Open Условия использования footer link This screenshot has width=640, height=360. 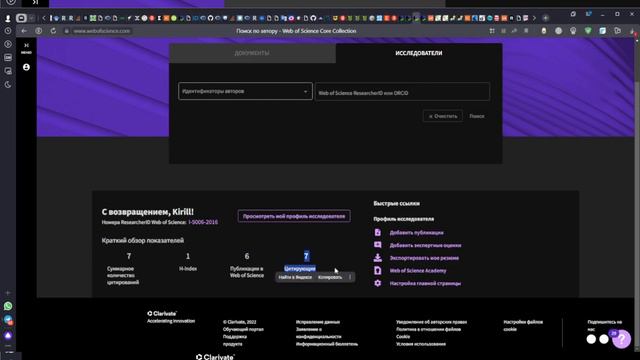(421, 344)
